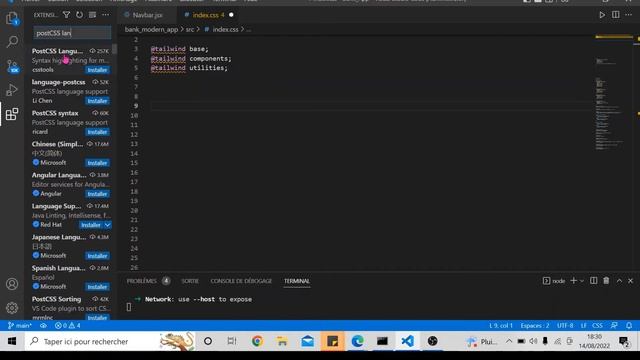Open Microsoft Edge from the taskbar

coord(358,341)
